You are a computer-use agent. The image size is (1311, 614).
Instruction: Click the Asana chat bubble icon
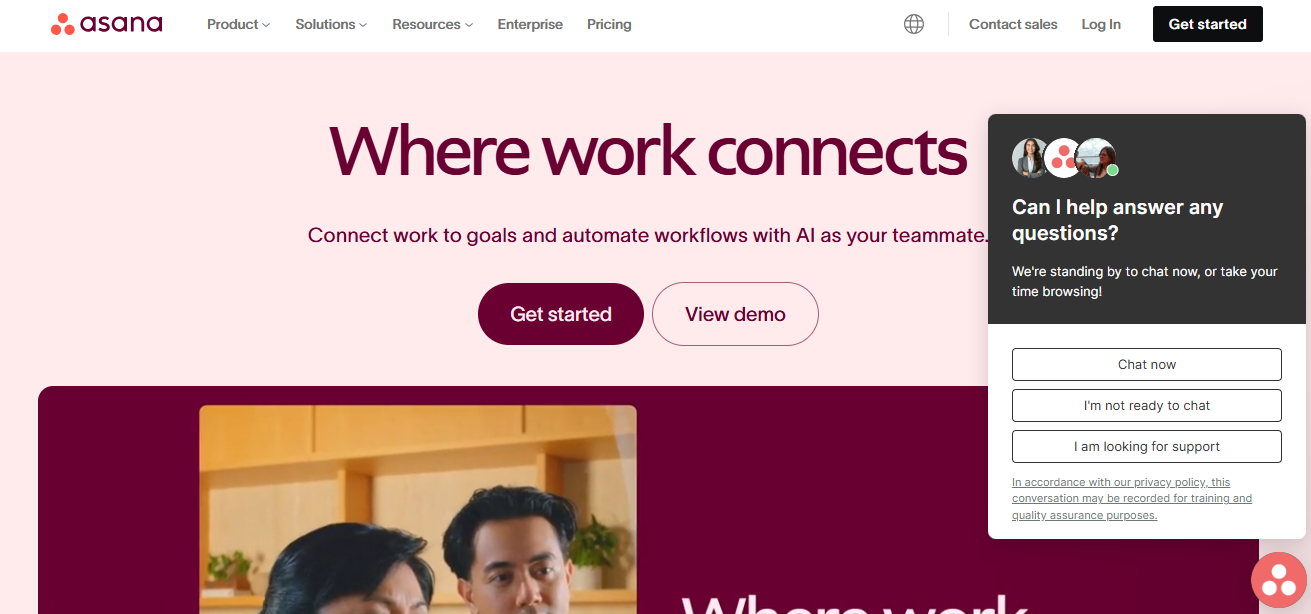[x=1278, y=580]
